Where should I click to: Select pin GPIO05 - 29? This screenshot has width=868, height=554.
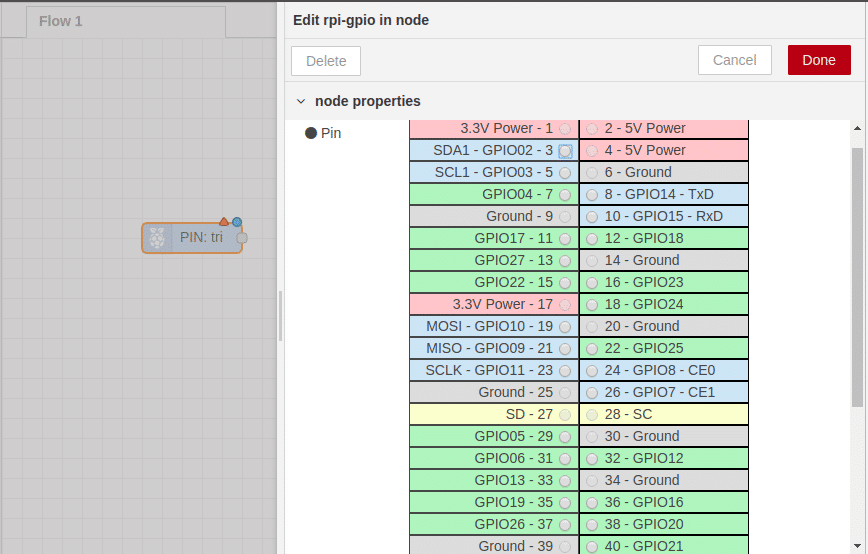pos(565,437)
